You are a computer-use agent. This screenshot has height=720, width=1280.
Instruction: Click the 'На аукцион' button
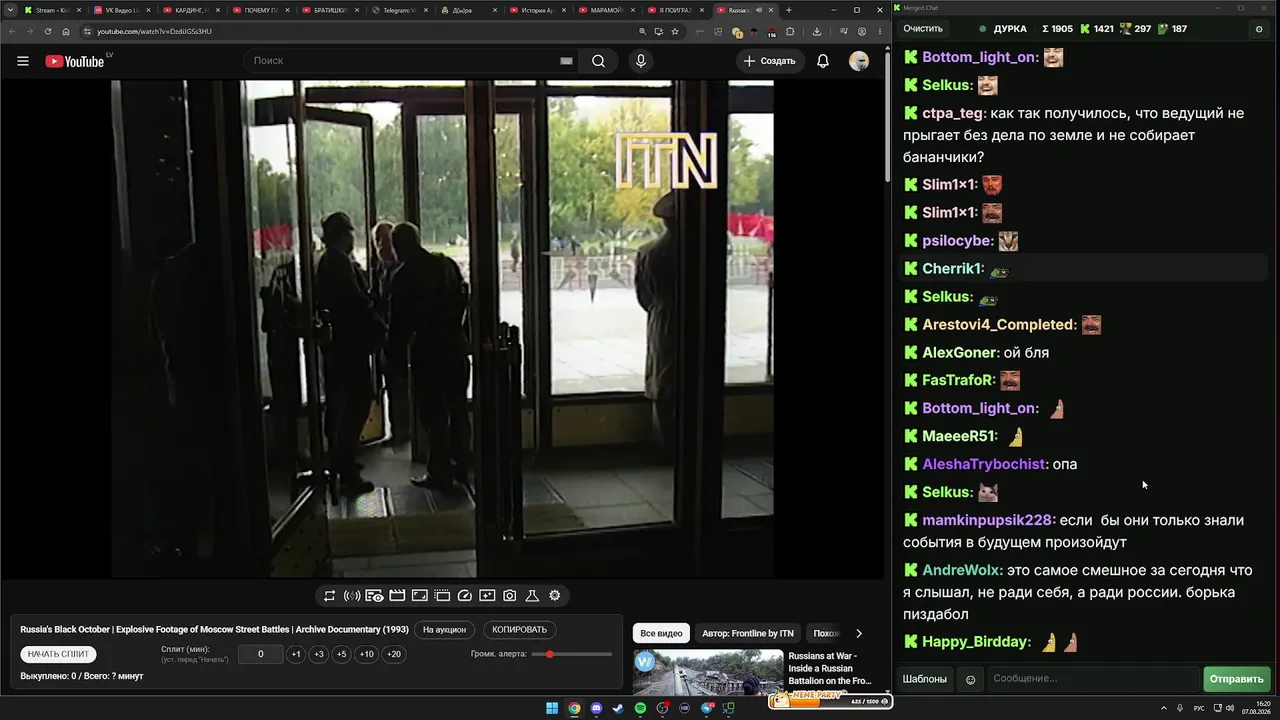pos(444,630)
